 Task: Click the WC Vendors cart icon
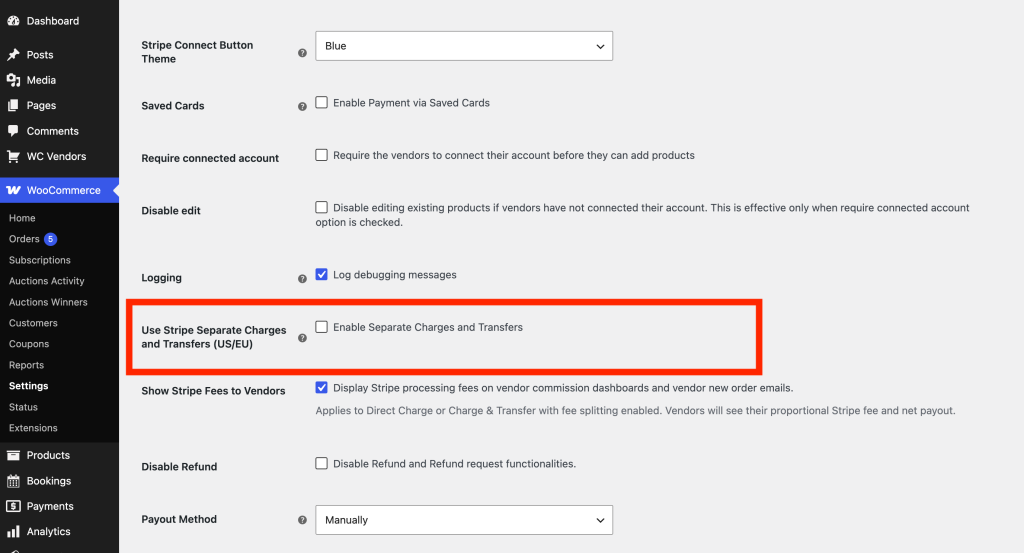click(x=13, y=157)
